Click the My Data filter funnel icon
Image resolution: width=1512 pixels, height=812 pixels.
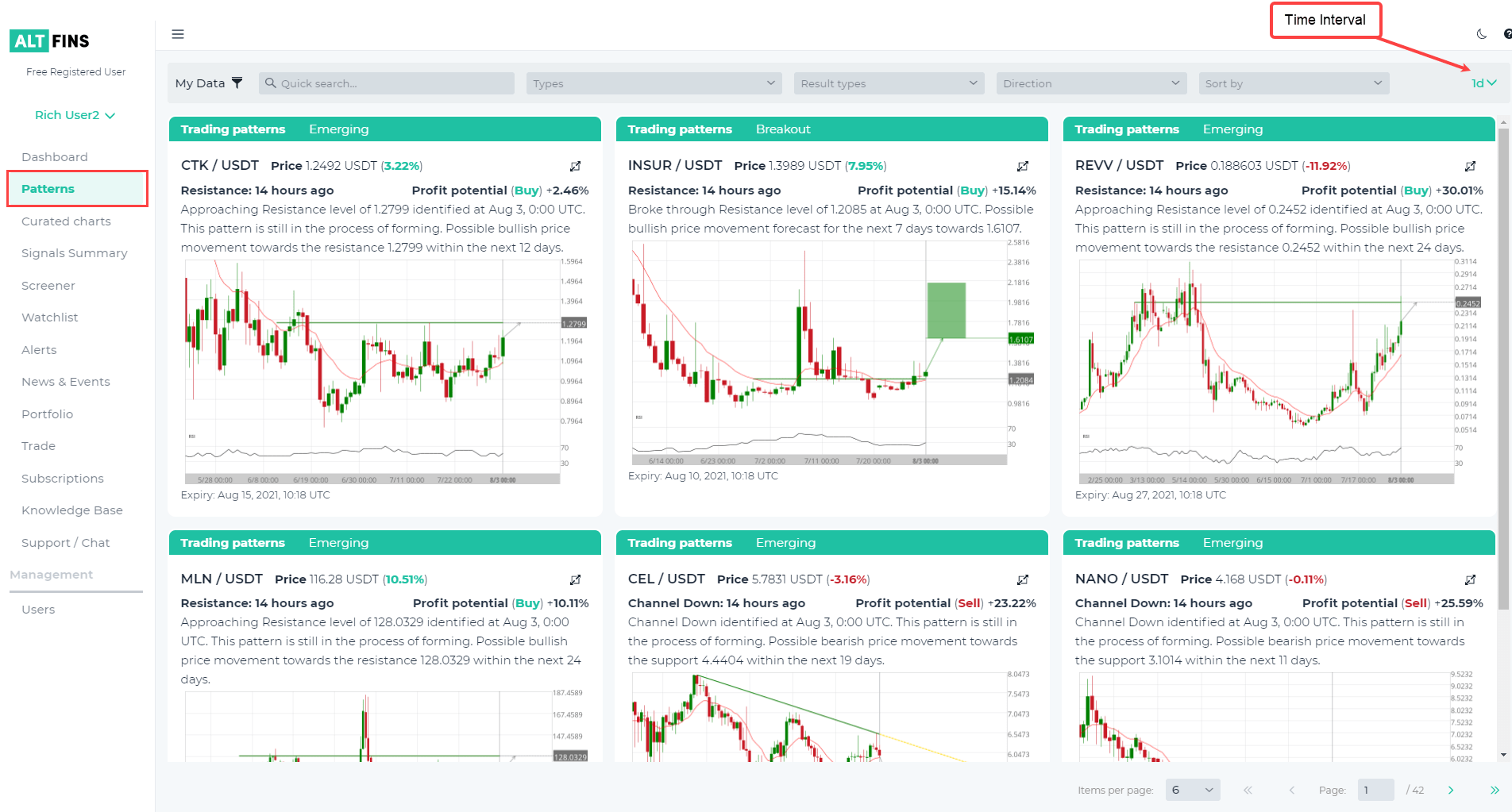[x=237, y=83]
